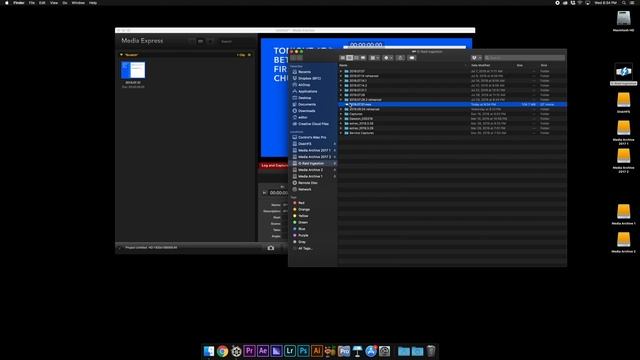Open the View menu
The height and width of the screenshot is (360, 640).
click(53, 3)
